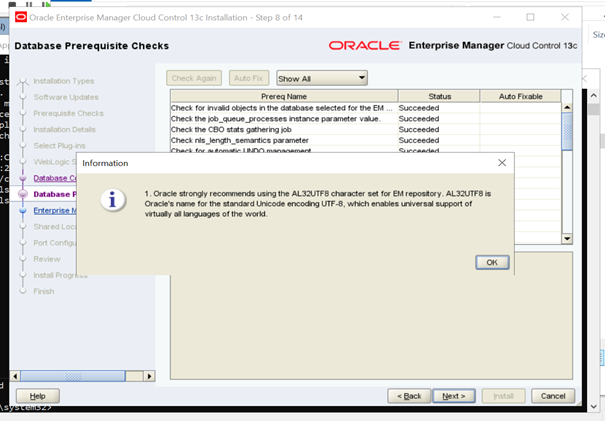Close the Information dialog with X

(x=501, y=162)
